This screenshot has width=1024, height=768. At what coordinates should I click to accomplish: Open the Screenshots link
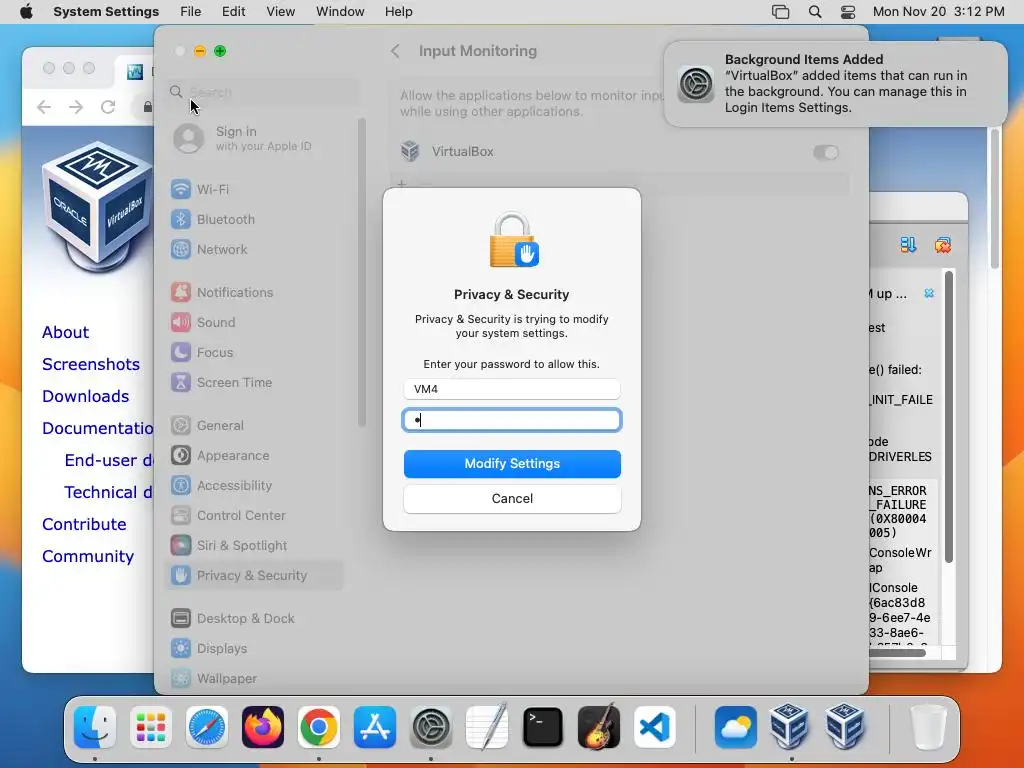[x=91, y=364]
